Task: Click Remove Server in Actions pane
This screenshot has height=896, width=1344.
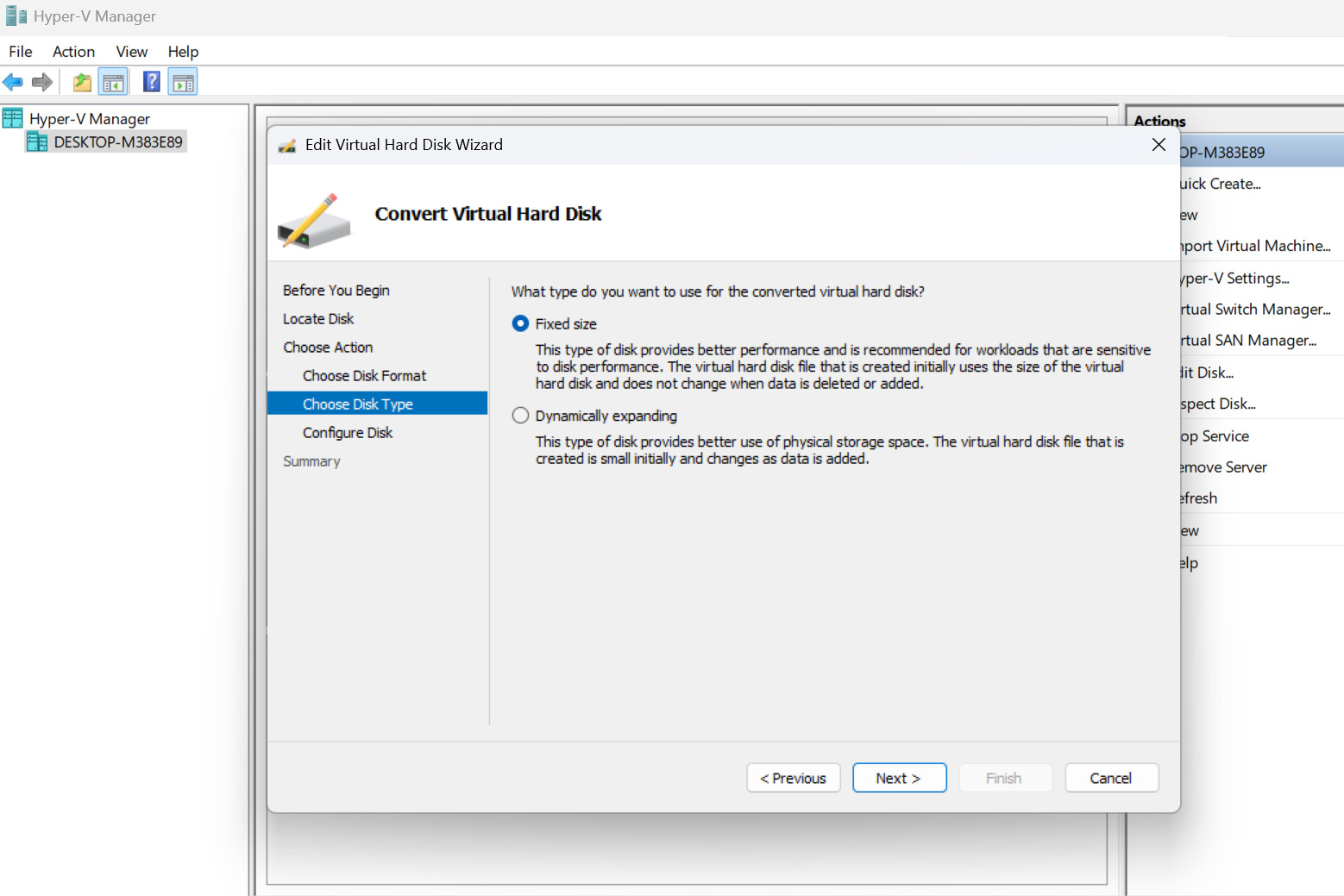Action: [x=1223, y=467]
